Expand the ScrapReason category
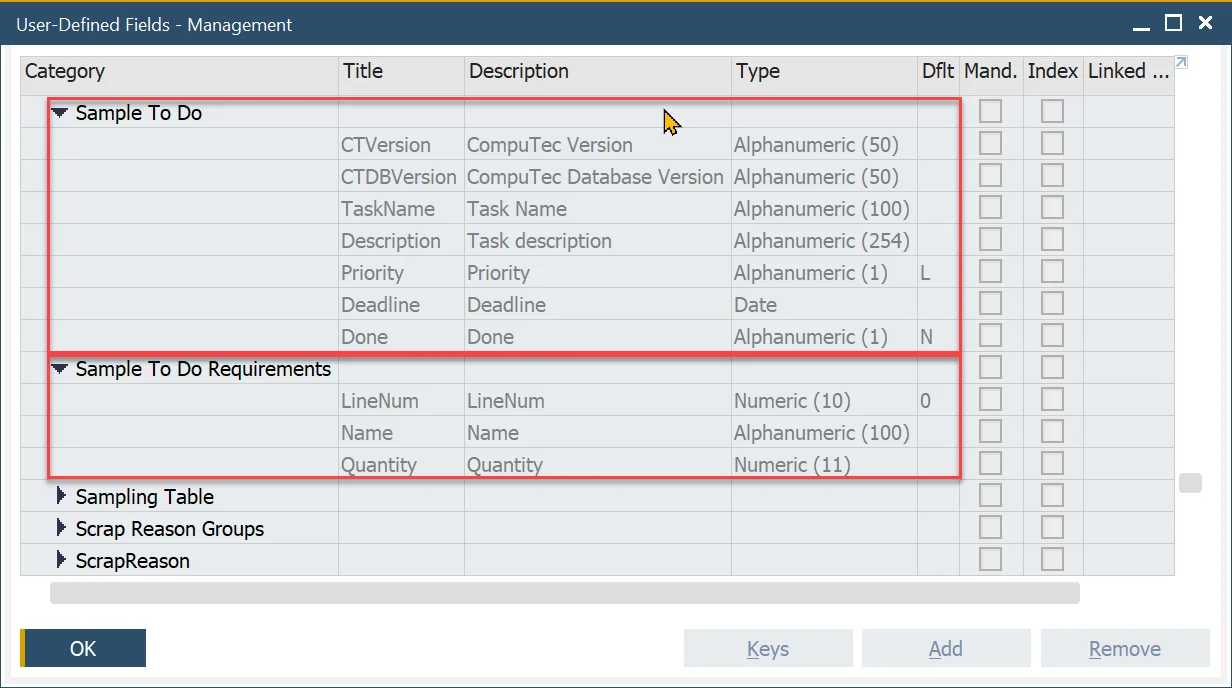Screen dimensions: 1232x688 62,561
